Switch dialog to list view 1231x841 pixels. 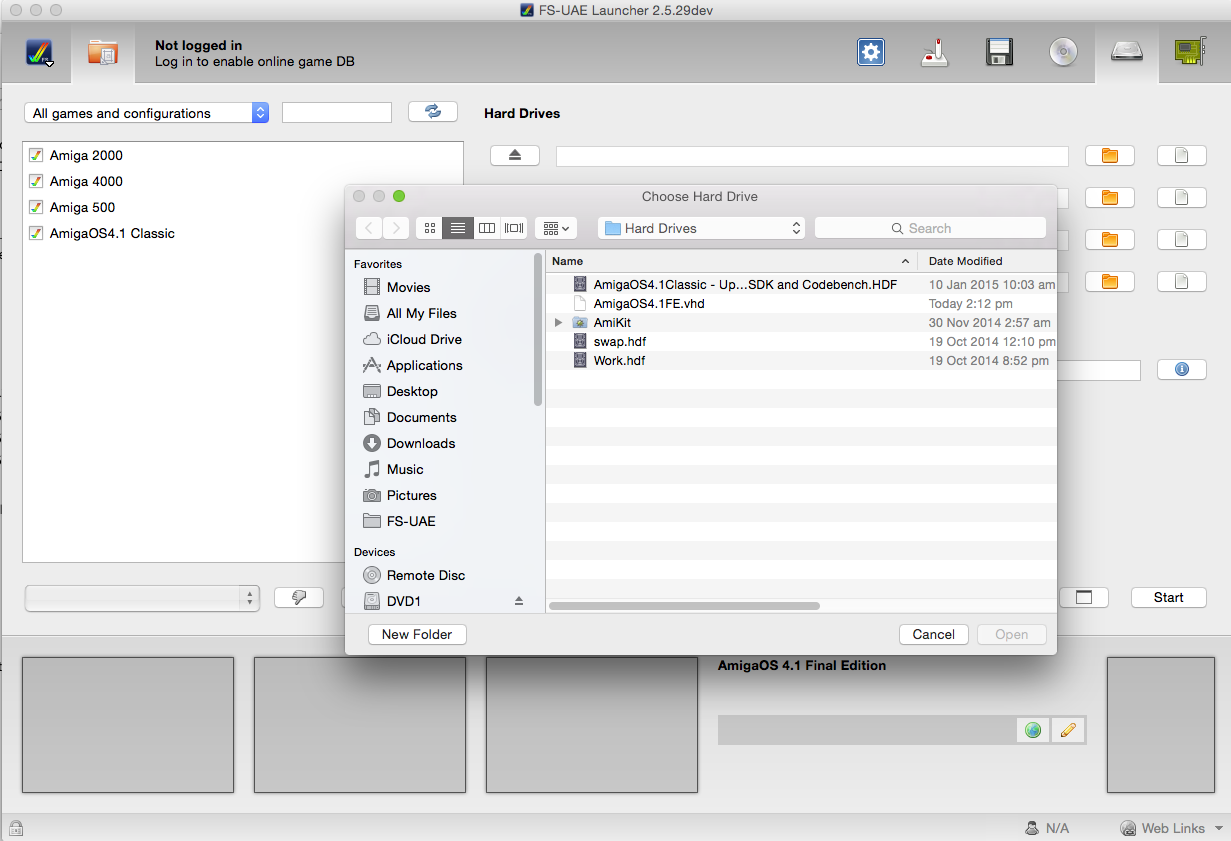pyautogui.click(x=458, y=228)
